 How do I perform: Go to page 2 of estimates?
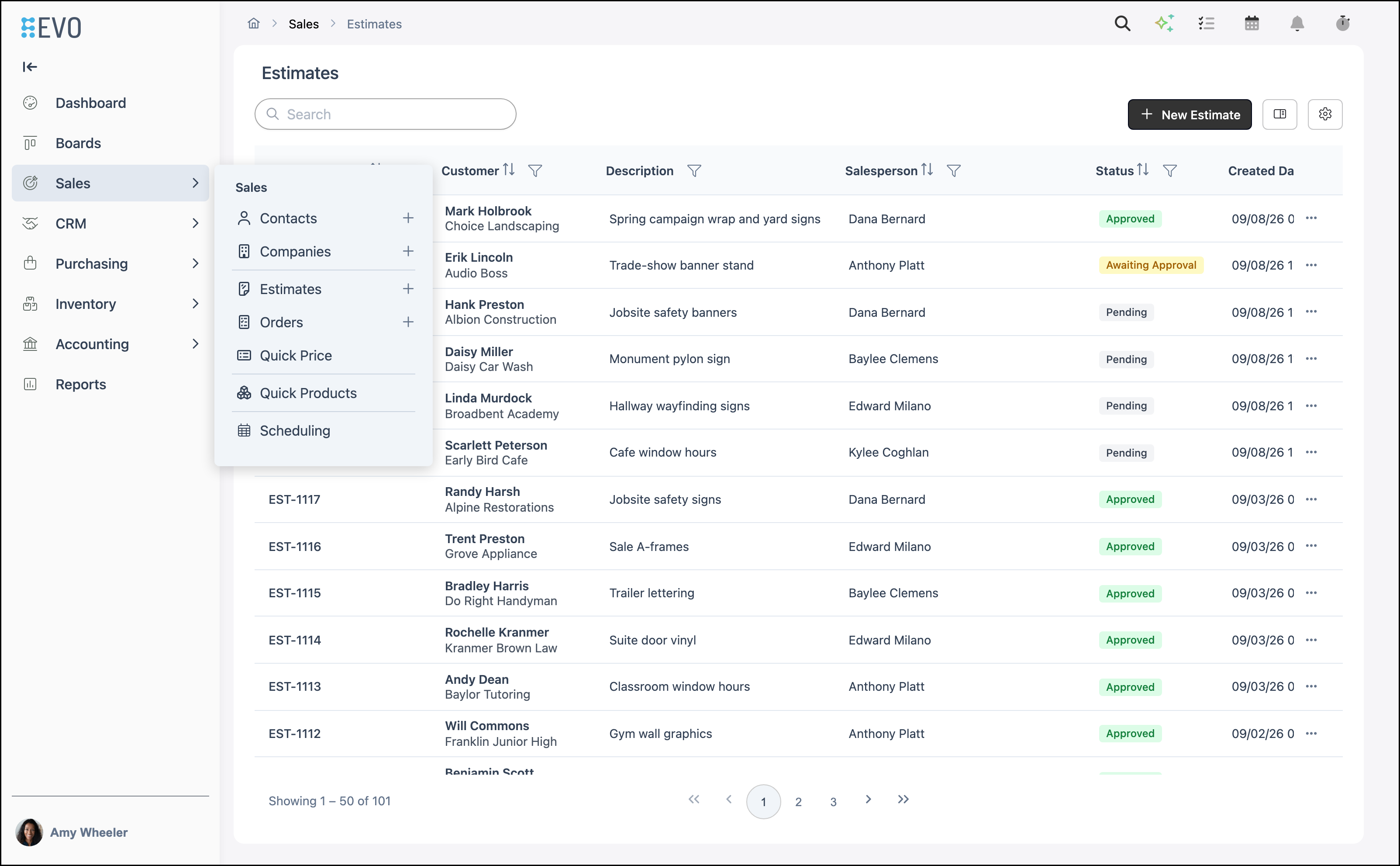tap(798, 801)
